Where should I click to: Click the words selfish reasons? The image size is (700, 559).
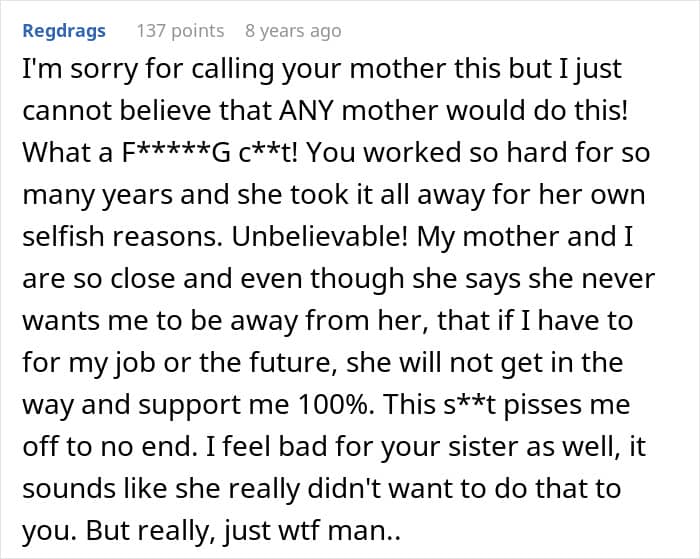tap(122, 237)
